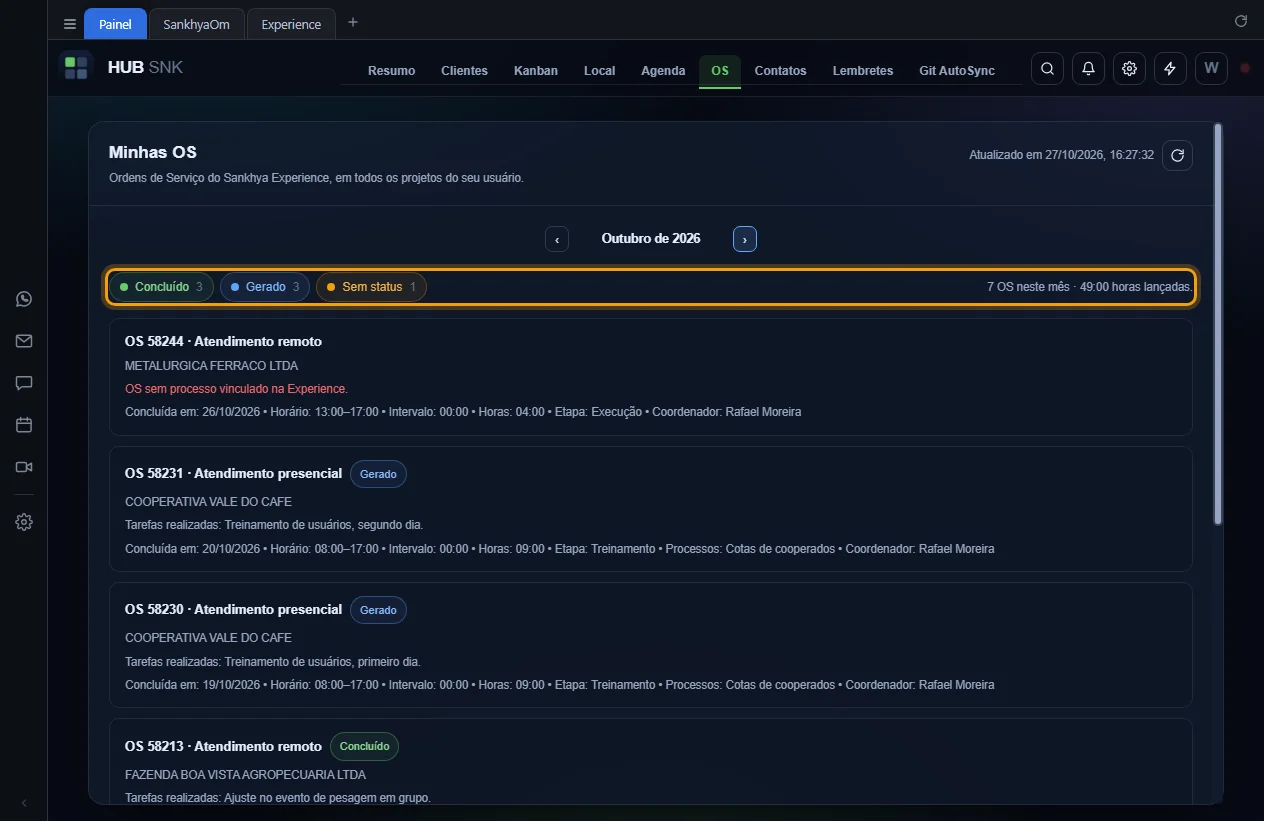
Task: Click the Outubro de 2026 month label
Action: [651, 239]
